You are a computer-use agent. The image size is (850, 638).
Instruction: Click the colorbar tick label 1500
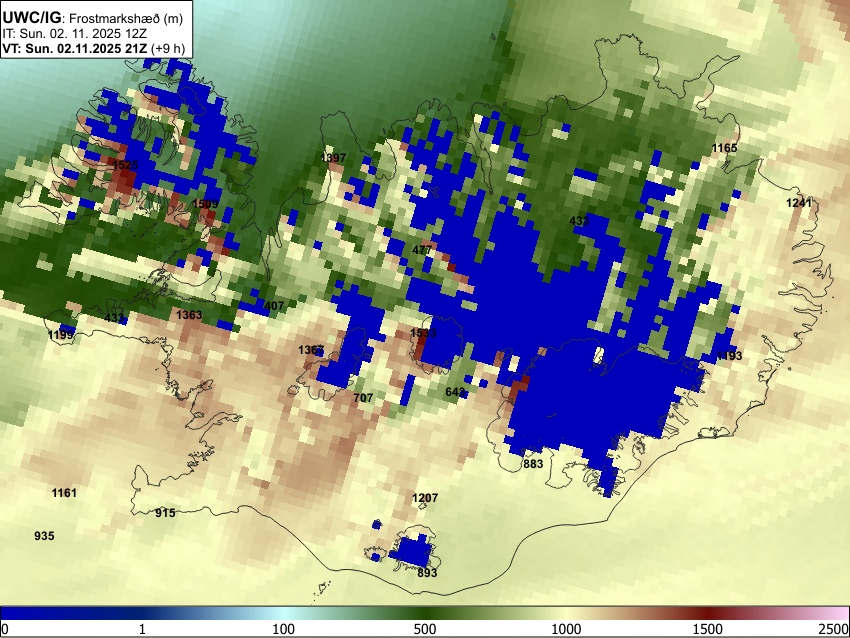708,629
